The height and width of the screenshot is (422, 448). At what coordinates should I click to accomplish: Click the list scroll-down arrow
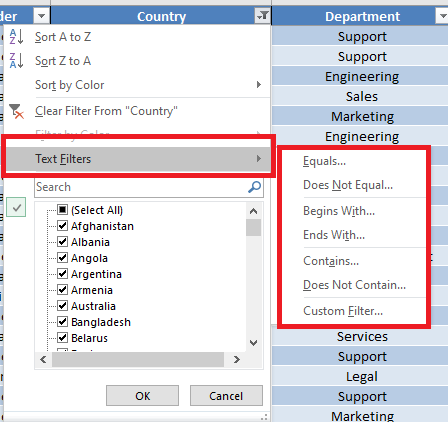(253, 343)
